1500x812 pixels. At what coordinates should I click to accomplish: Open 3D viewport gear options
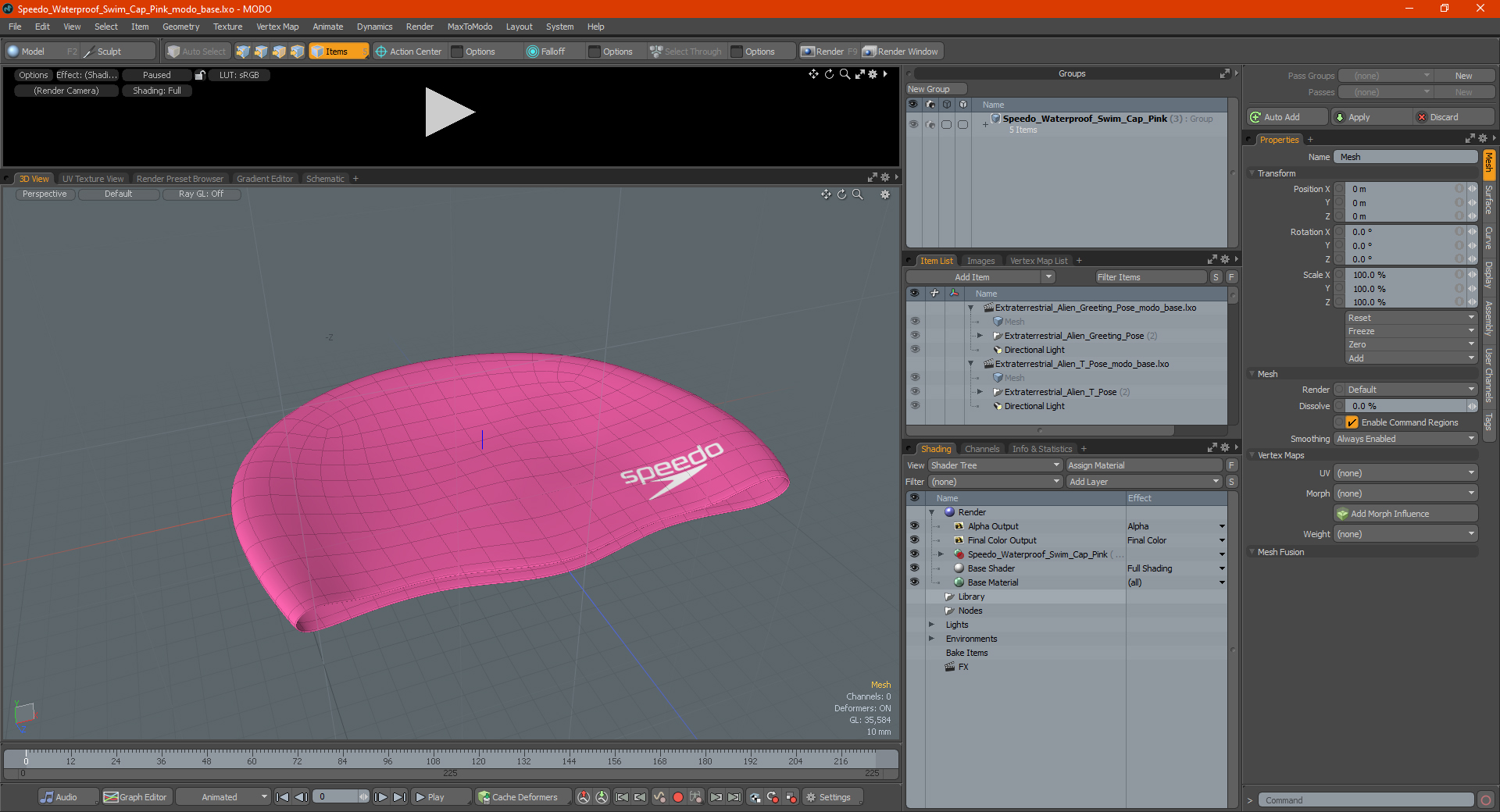point(885,194)
